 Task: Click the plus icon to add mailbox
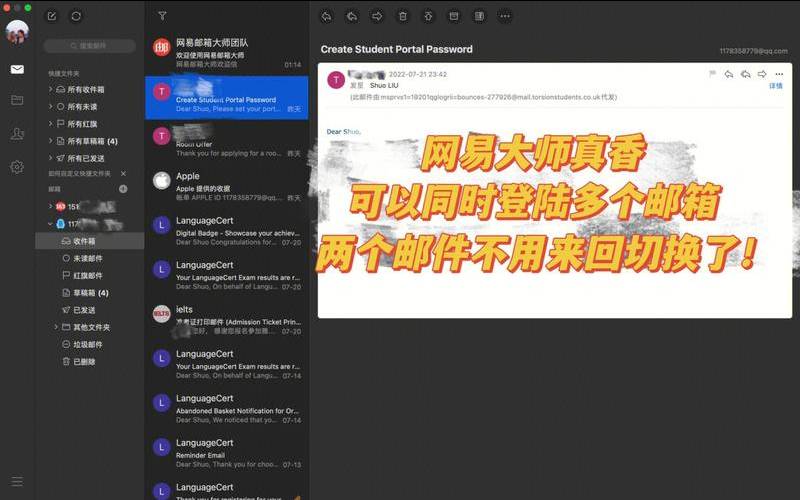[123, 189]
